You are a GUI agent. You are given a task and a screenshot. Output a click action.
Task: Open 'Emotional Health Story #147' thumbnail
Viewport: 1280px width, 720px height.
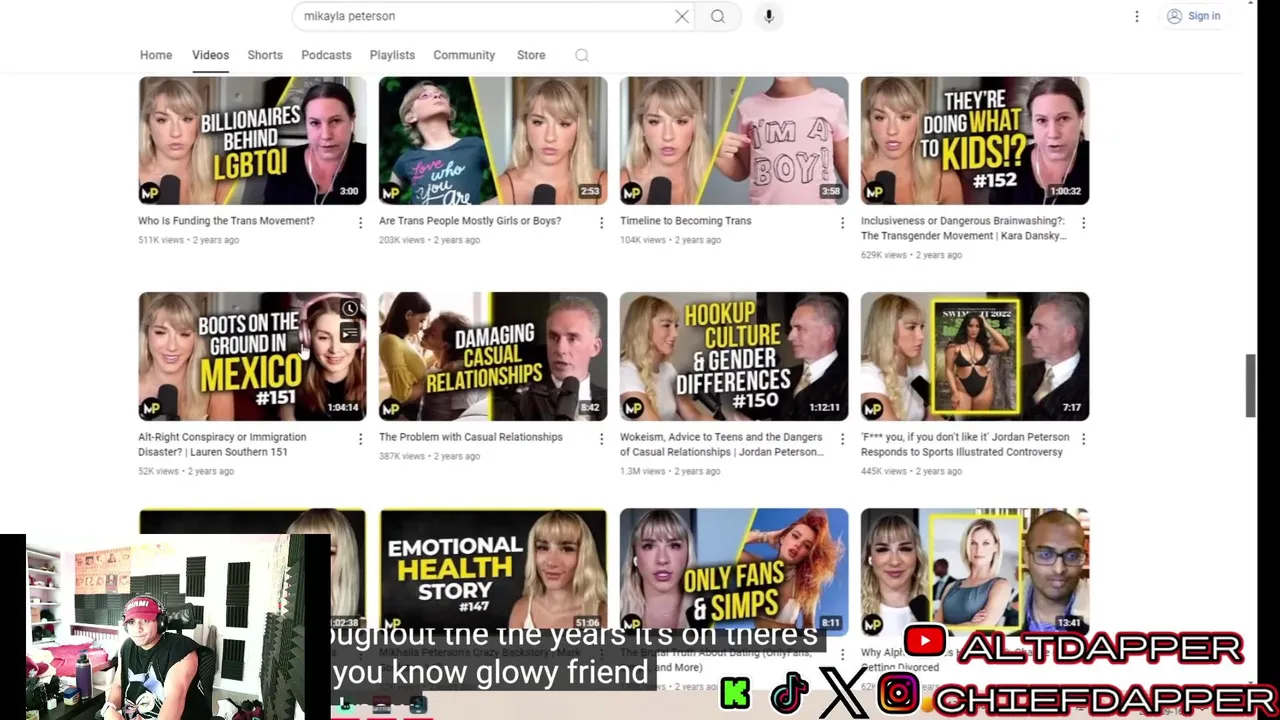[493, 570]
